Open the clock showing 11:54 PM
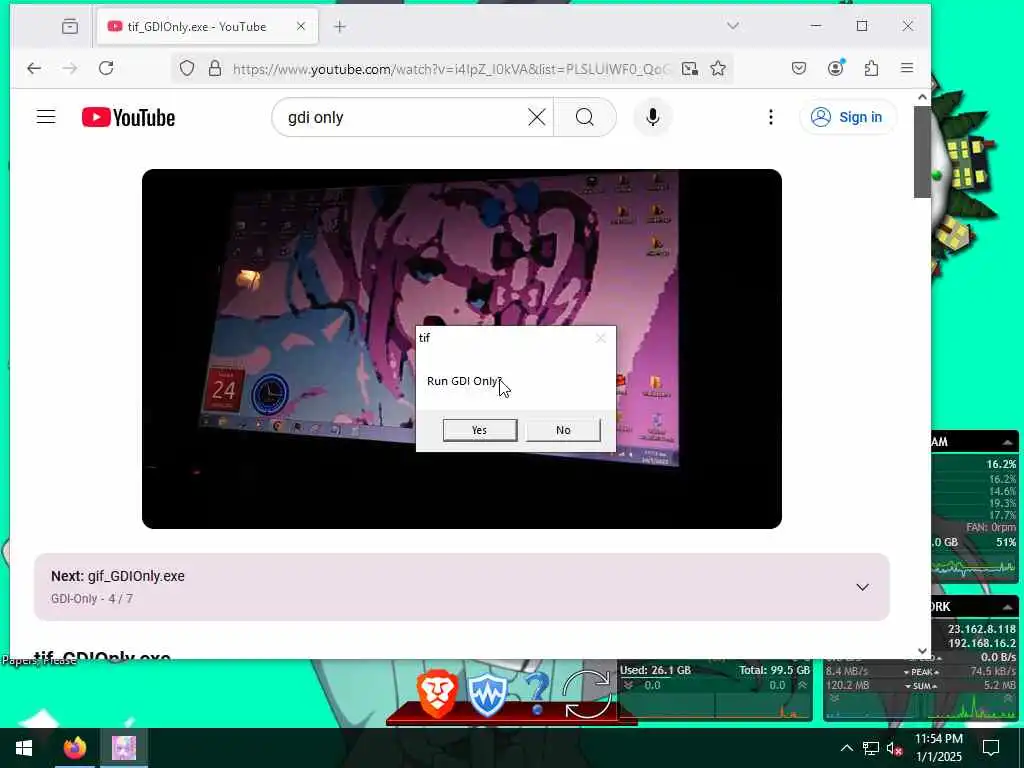1024x768 pixels. click(x=938, y=748)
